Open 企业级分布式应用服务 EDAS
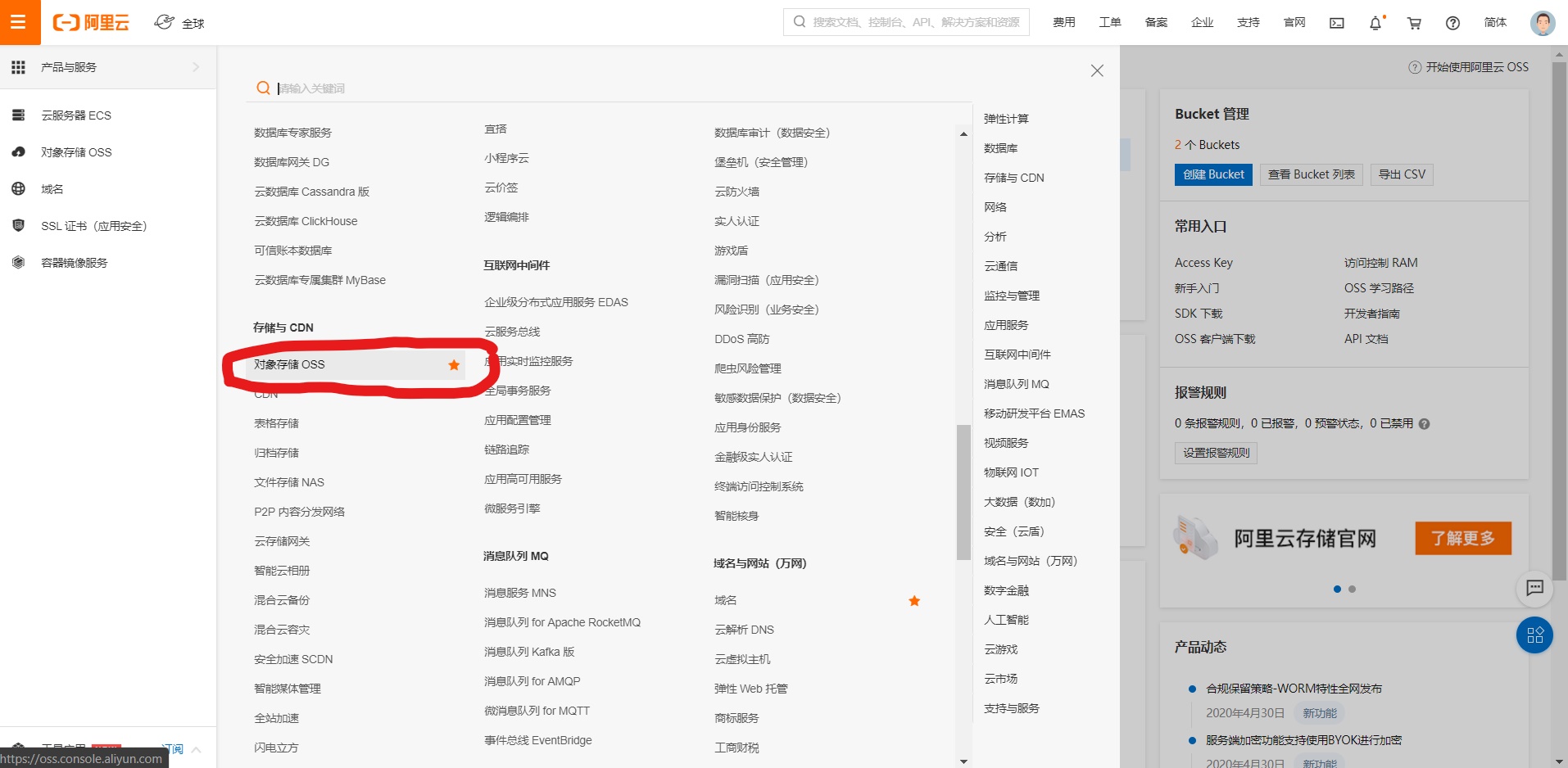This screenshot has width=1568, height=768. click(556, 302)
